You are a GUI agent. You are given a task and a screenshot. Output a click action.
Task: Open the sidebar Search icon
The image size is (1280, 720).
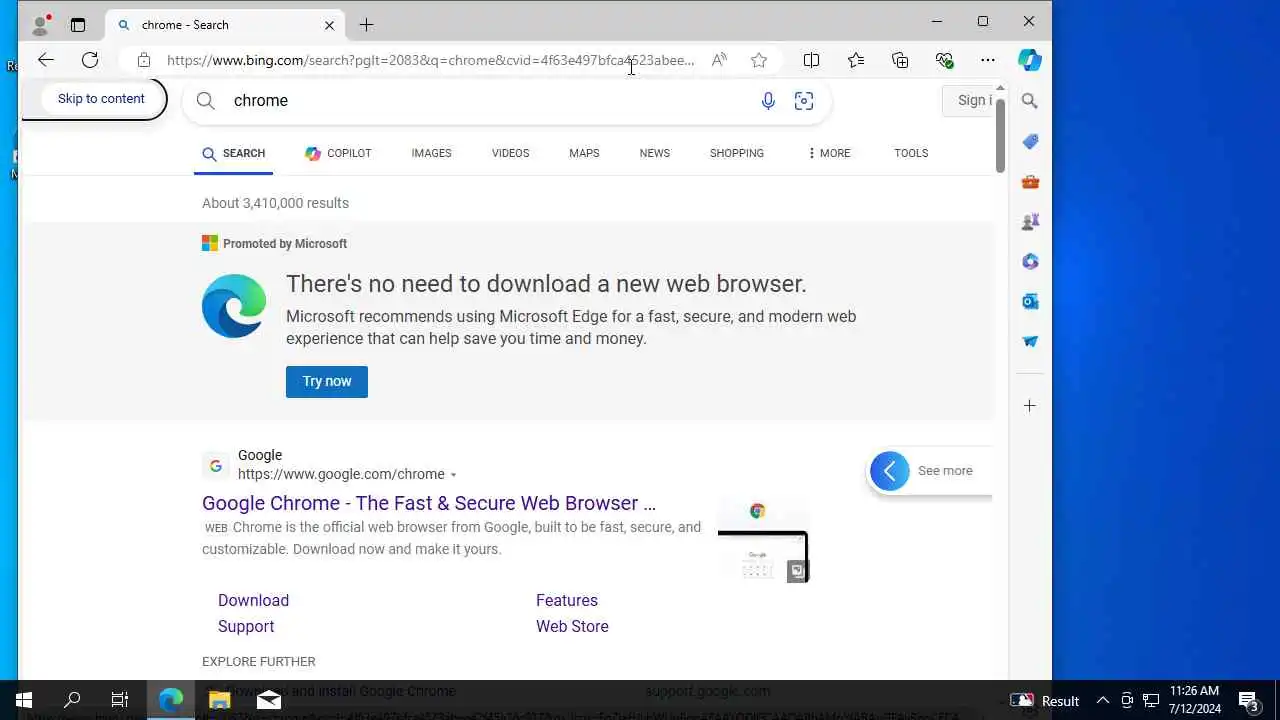pyautogui.click(x=1030, y=101)
